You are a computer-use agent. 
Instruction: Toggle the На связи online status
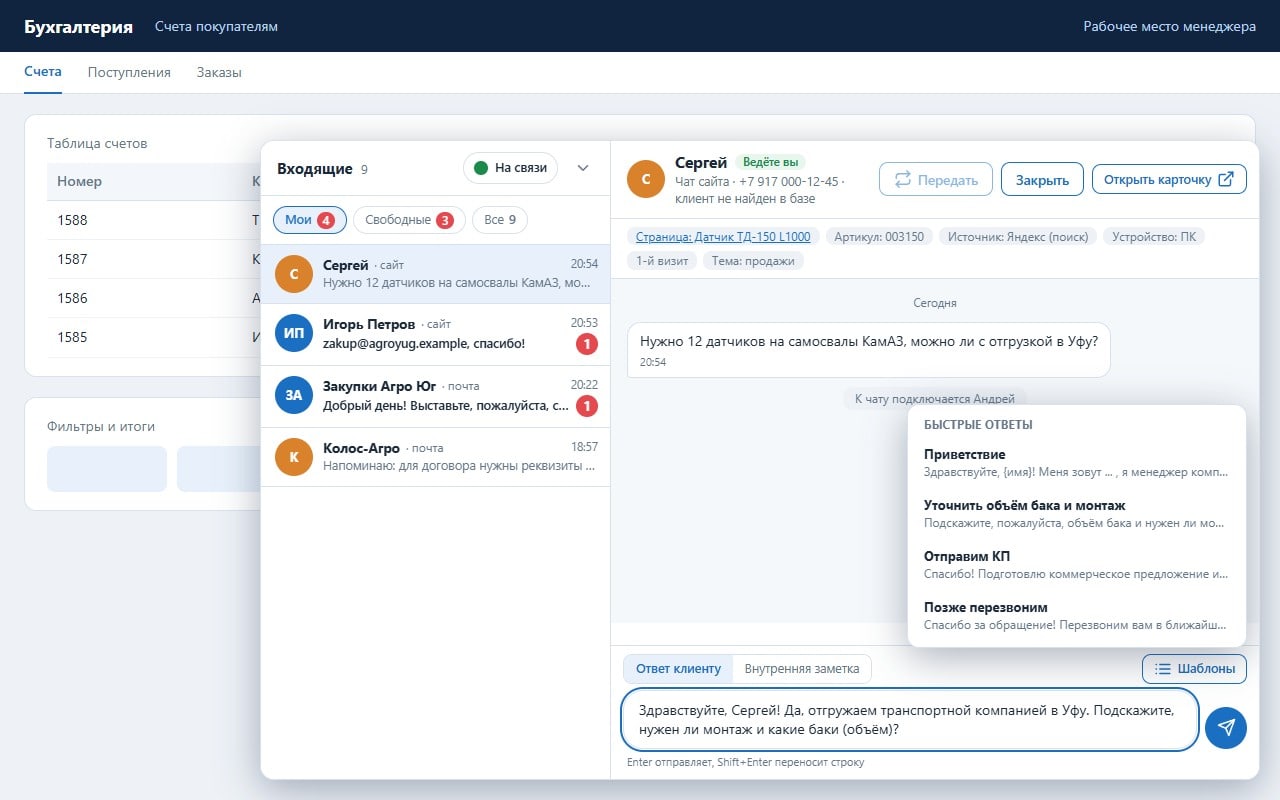point(510,168)
